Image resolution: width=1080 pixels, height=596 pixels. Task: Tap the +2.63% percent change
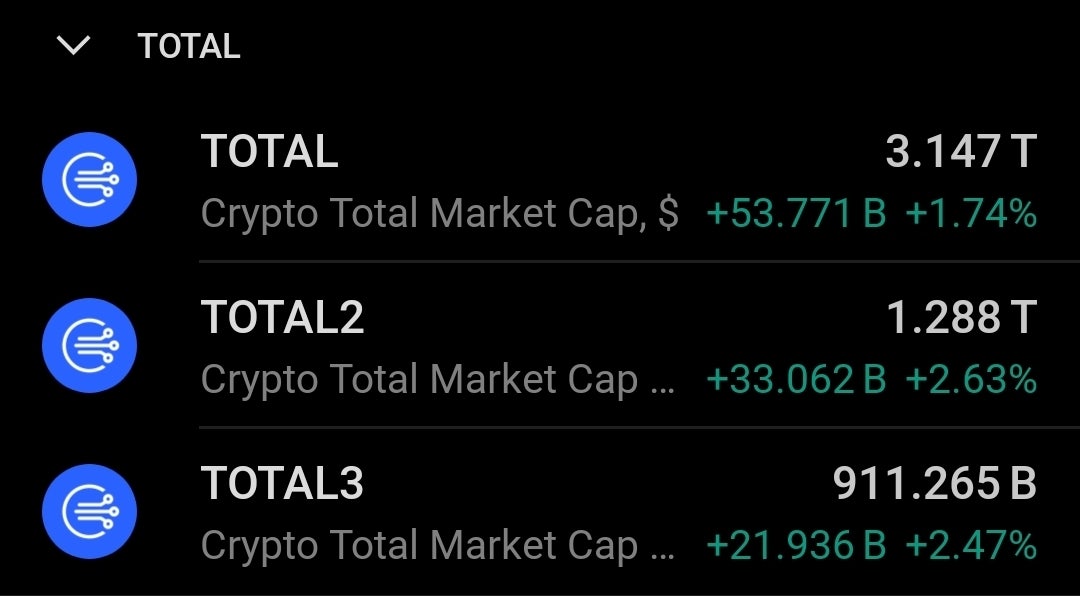[x=971, y=380]
